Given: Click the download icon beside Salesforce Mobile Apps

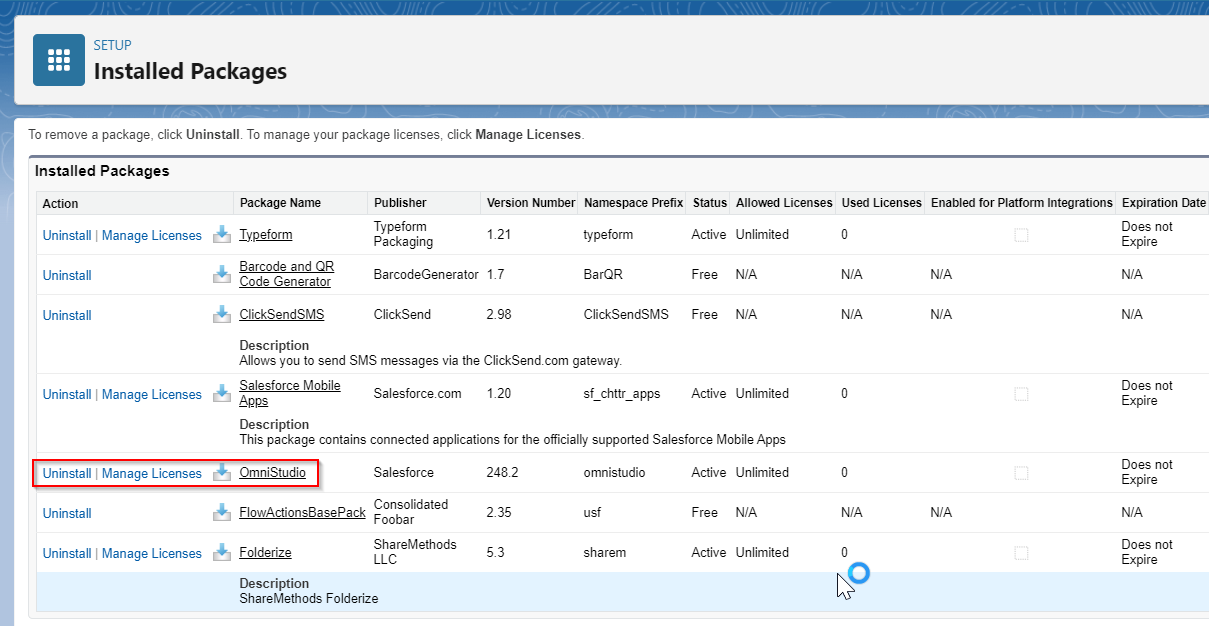Looking at the screenshot, I should (x=221, y=393).
